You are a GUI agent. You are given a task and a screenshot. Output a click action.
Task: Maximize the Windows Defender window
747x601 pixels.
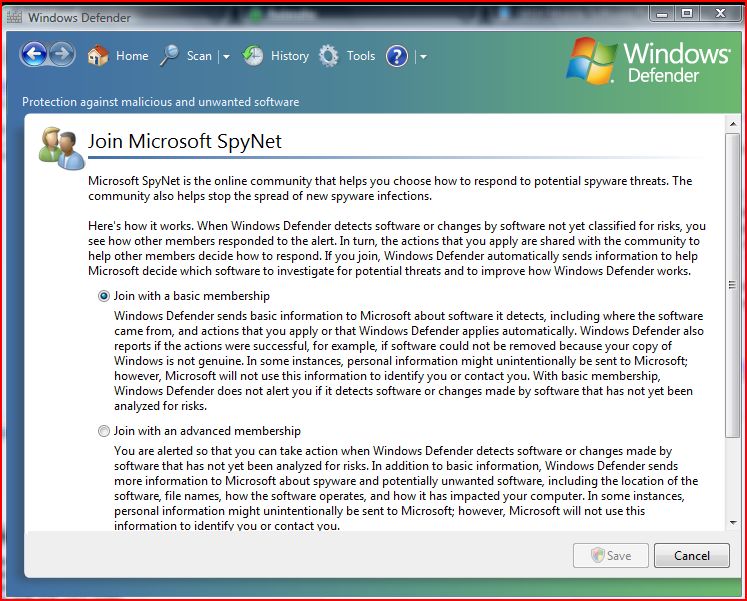click(x=686, y=13)
